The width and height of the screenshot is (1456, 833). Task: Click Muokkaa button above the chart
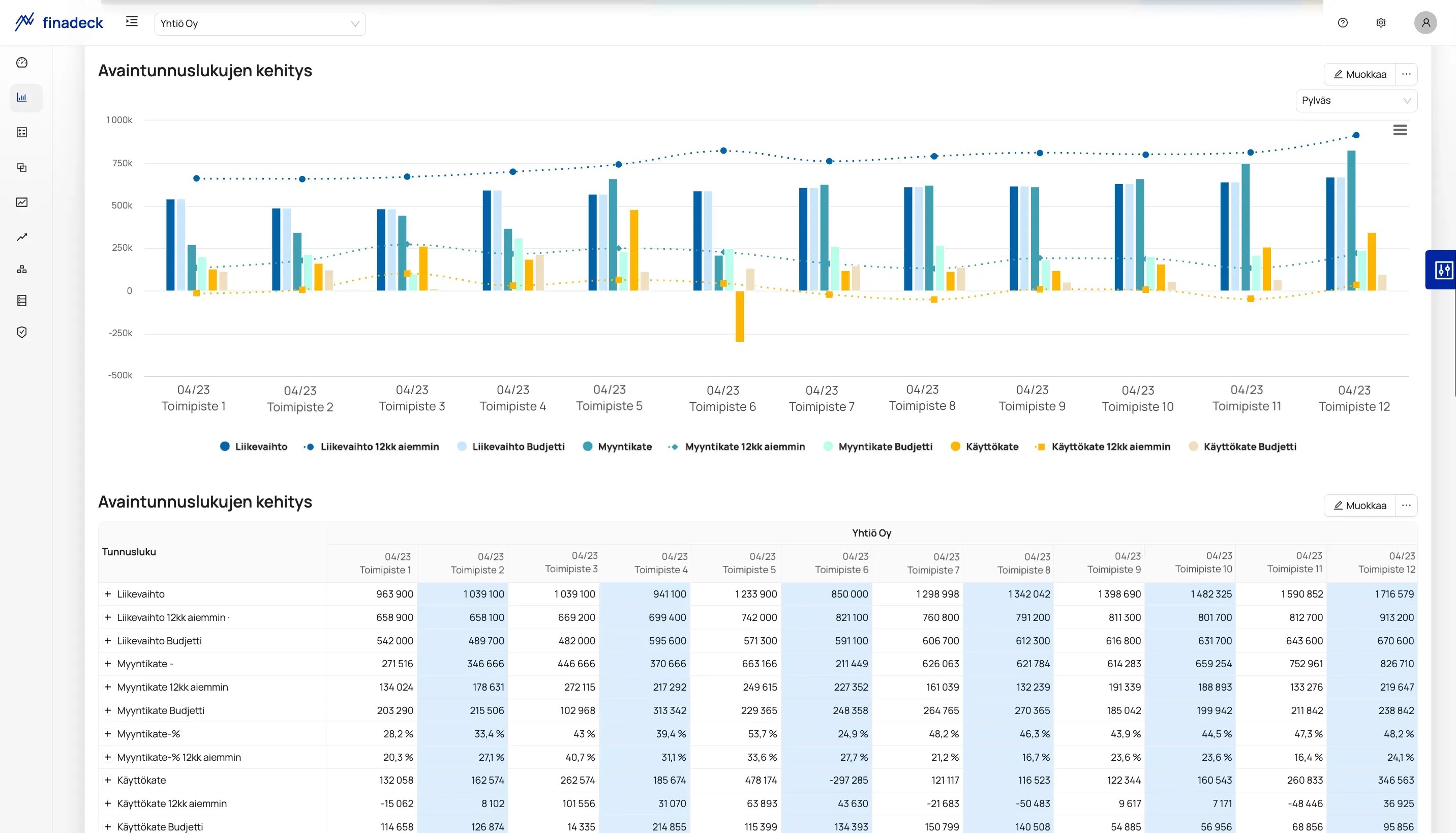(x=1359, y=74)
